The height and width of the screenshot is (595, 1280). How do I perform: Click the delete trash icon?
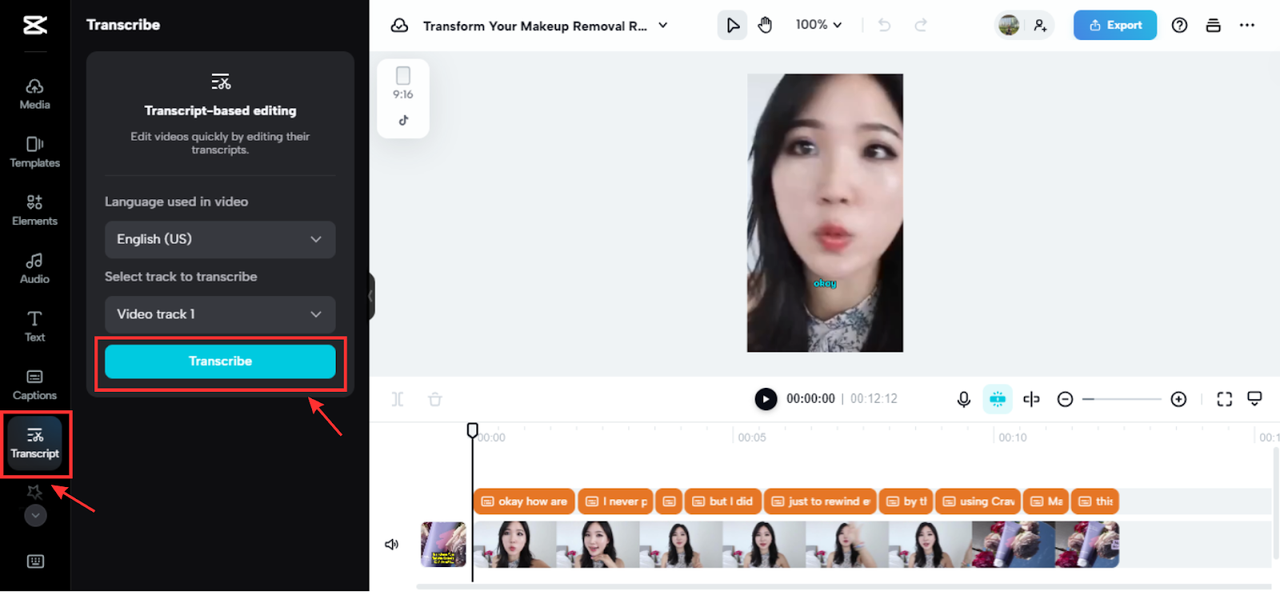pos(435,399)
